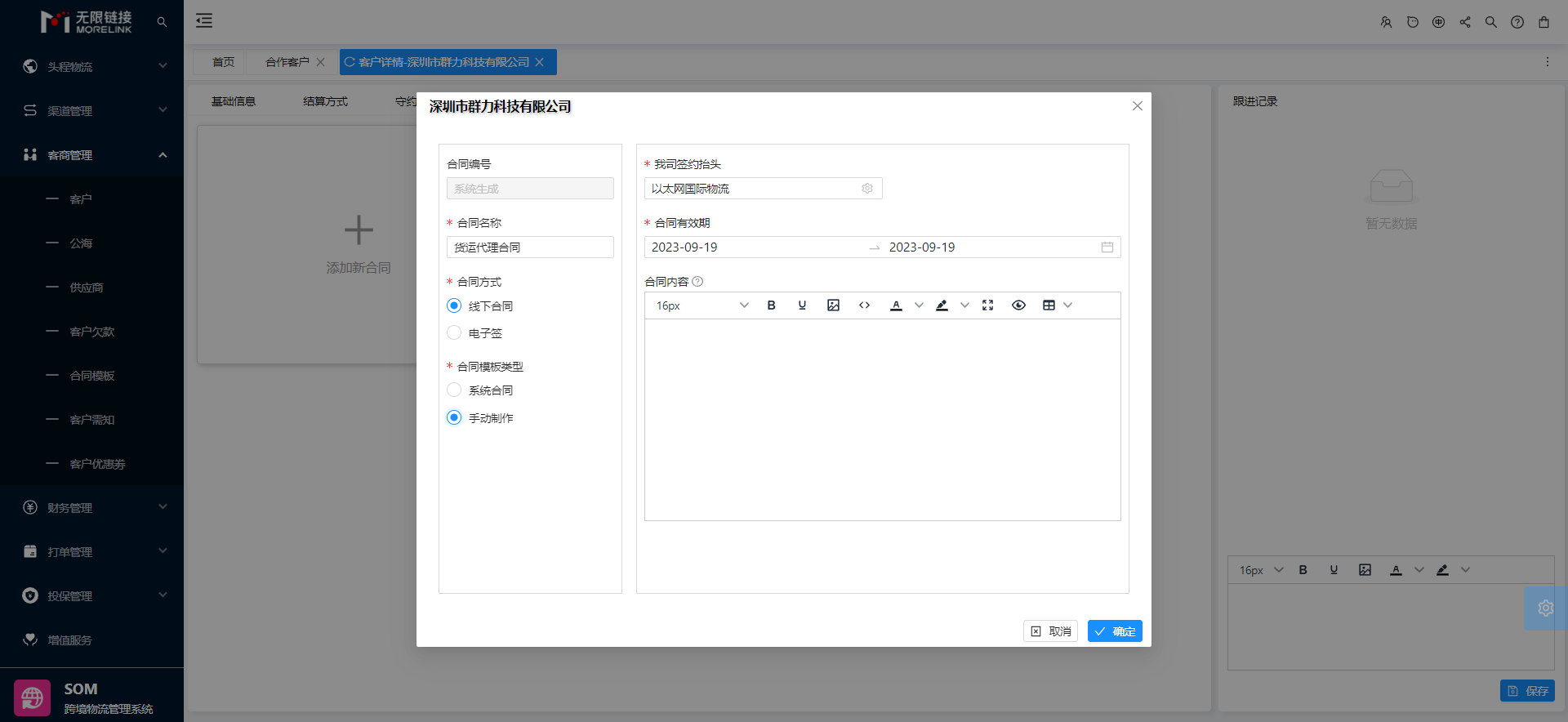Expand 投保管理 menu
The height and width of the screenshot is (722, 1568).
click(91, 595)
